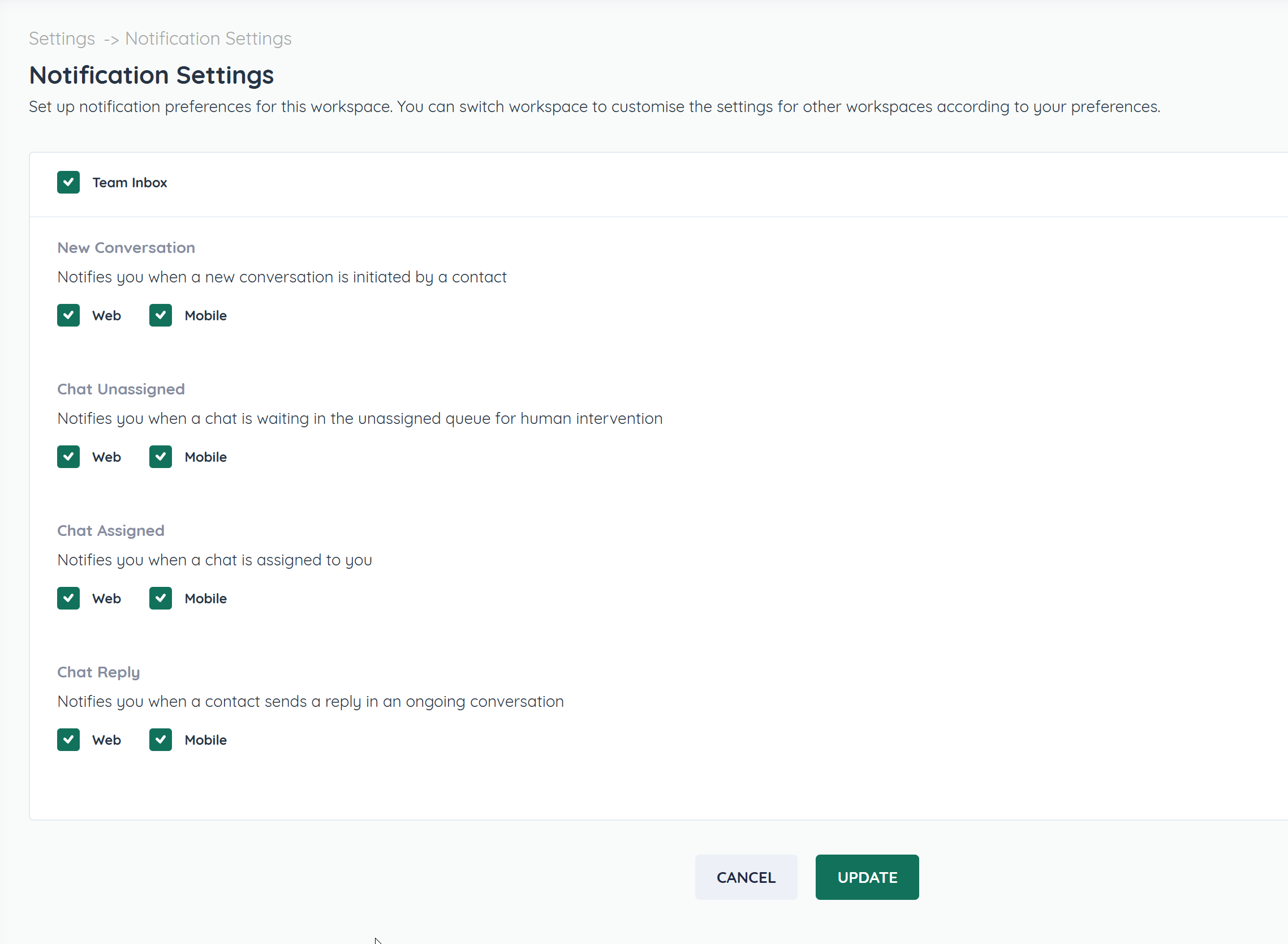Toggle Chat Reply Mobile checkbox
This screenshot has width=1288, height=944.
tap(161, 740)
